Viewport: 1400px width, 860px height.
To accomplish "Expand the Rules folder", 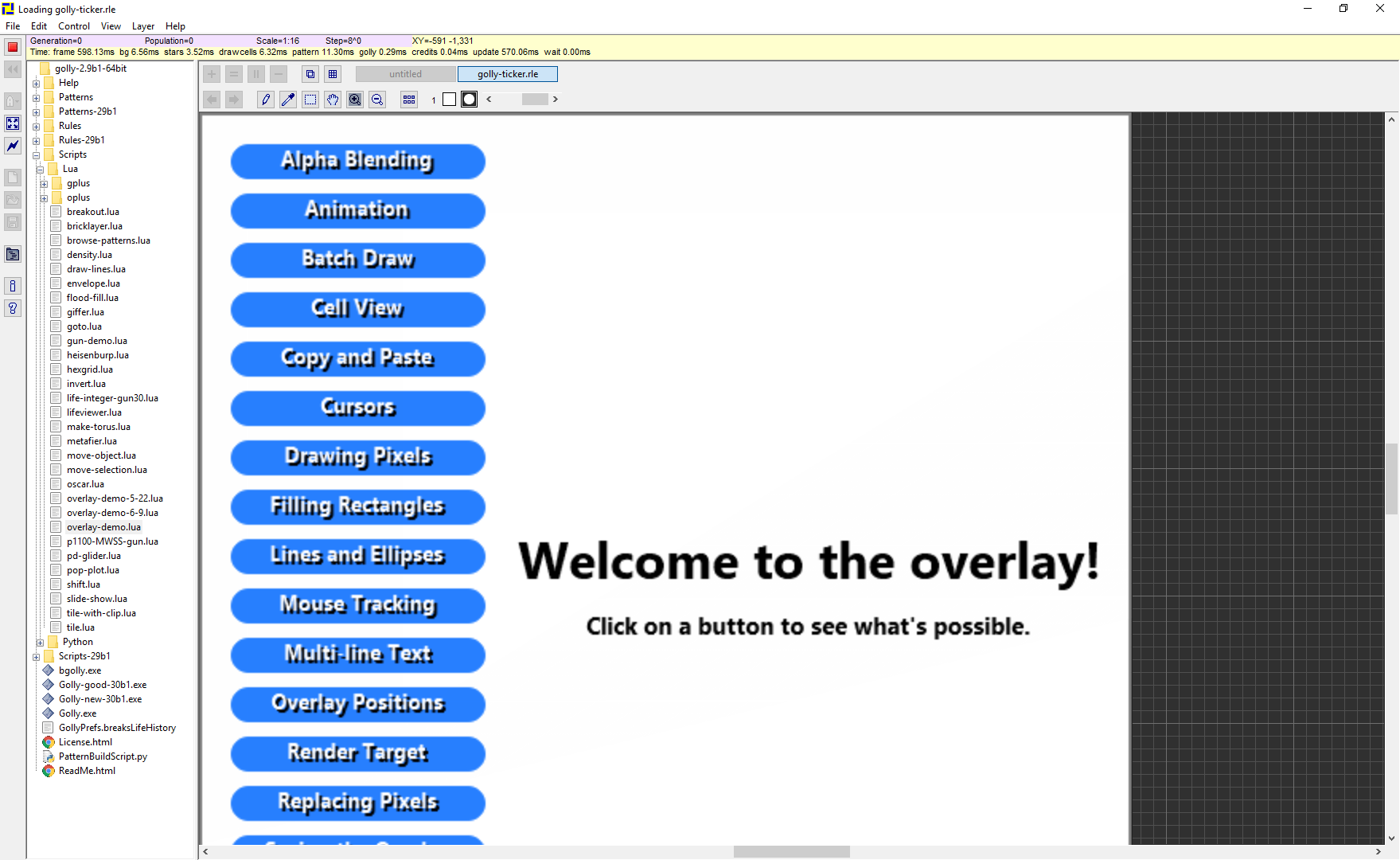I will point(36,127).
